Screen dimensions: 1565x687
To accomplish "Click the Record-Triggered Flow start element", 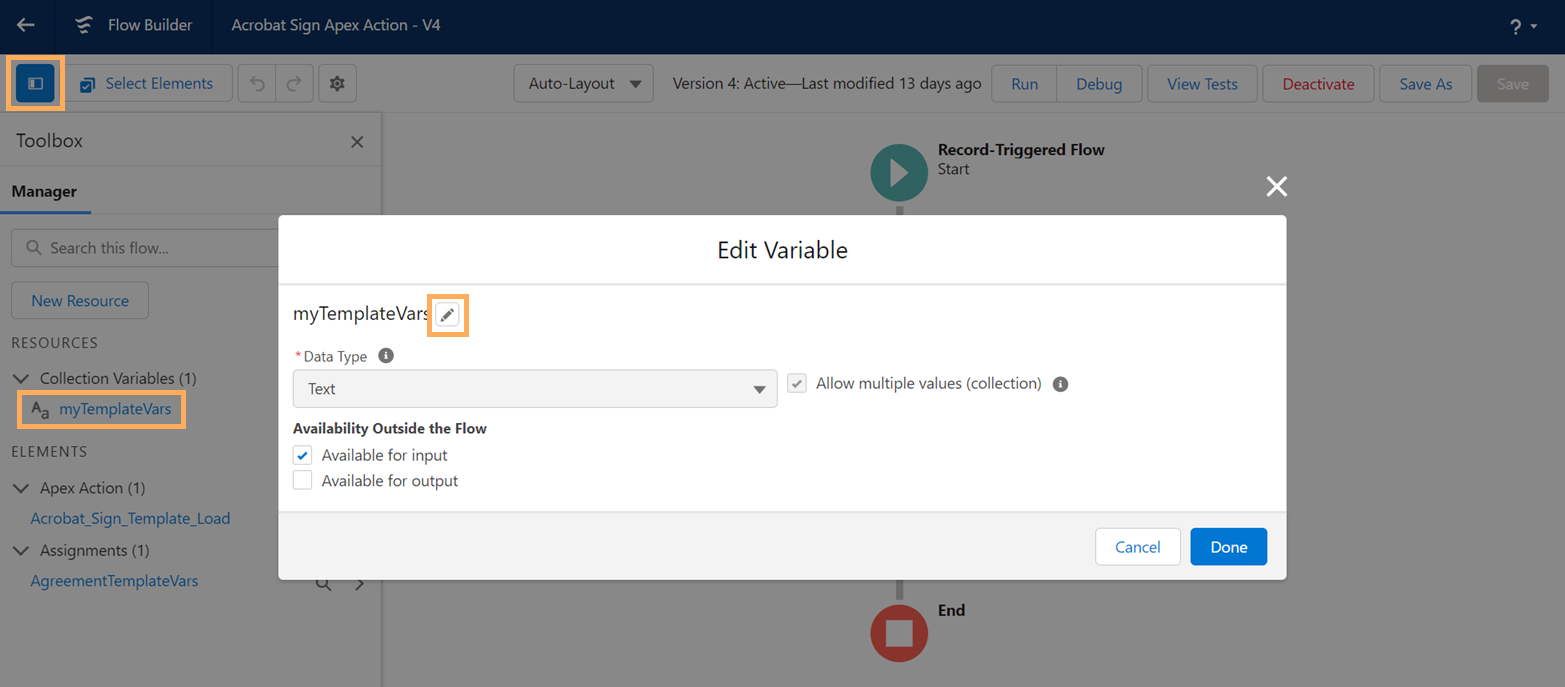I will [x=898, y=172].
